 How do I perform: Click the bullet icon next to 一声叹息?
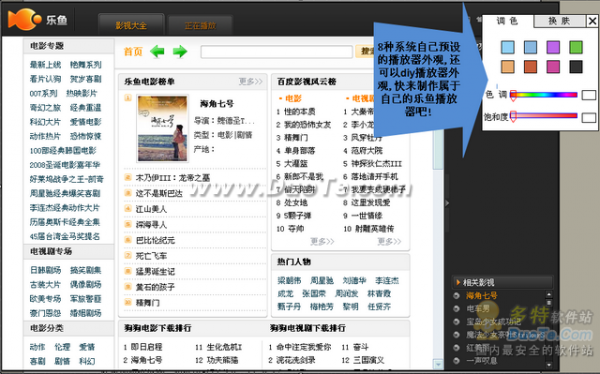(456, 360)
